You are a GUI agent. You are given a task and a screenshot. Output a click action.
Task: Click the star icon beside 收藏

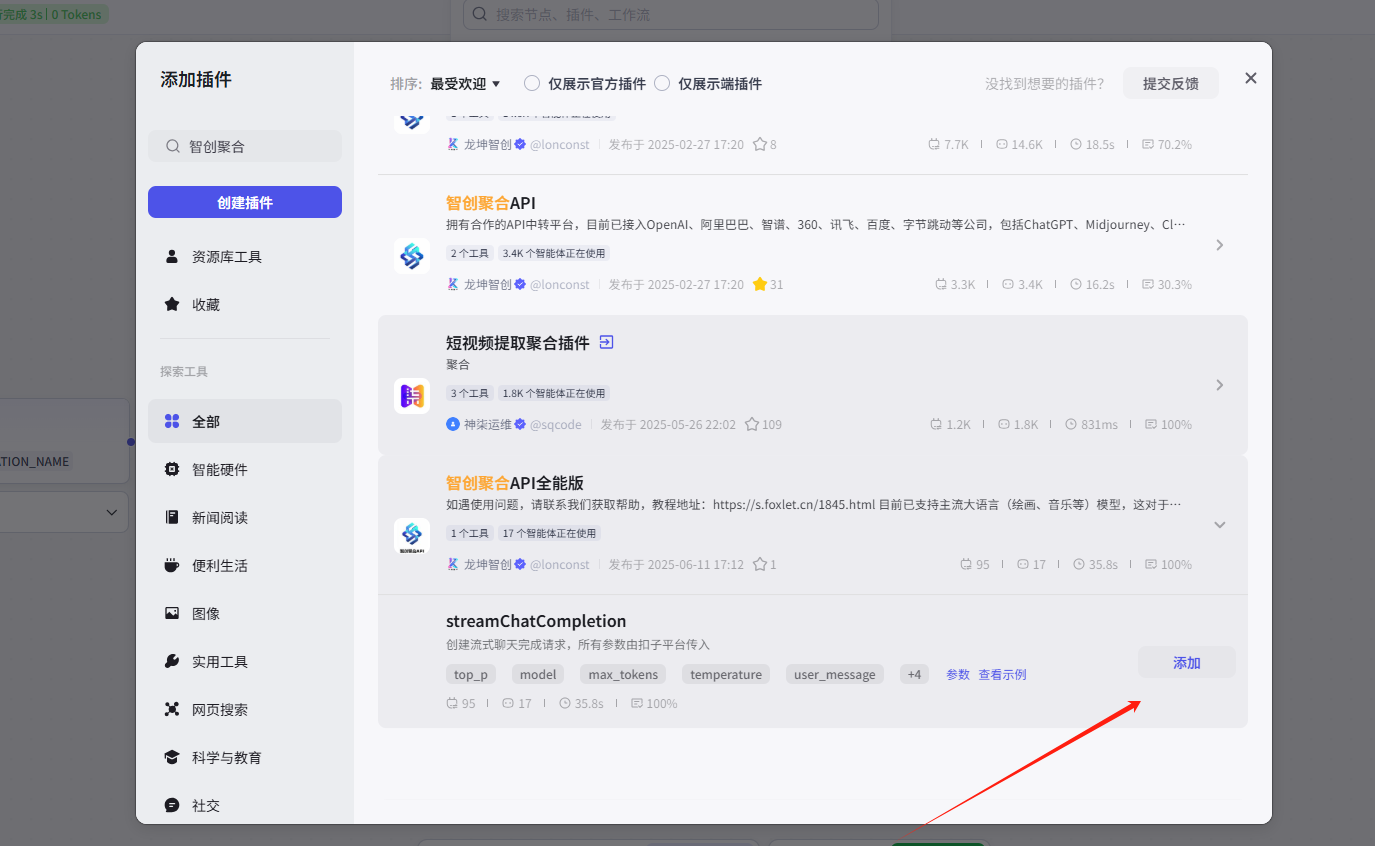point(172,305)
